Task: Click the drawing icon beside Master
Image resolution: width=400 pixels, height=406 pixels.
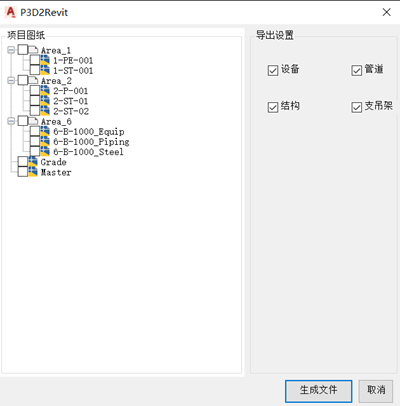Action: [x=33, y=172]
